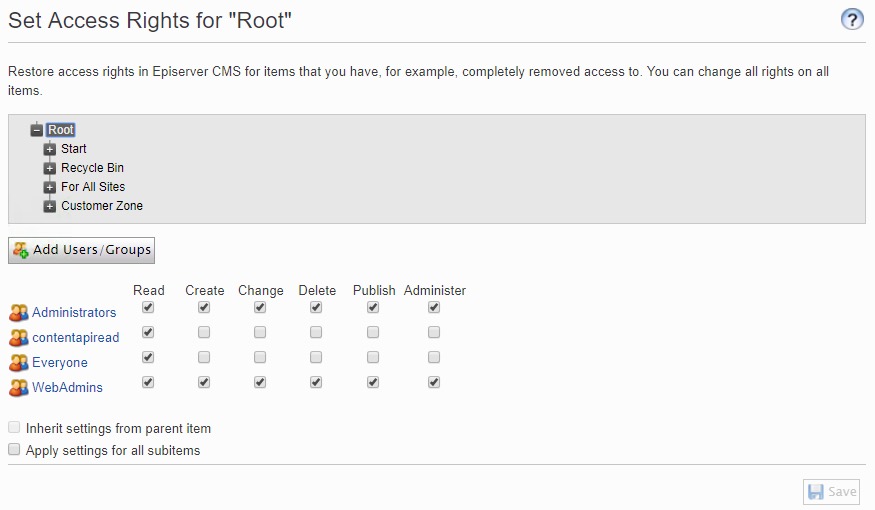Click the contentapiread group icon
Image resolution: width=875 pixels, height=510 pixels.
pos(19,338)
